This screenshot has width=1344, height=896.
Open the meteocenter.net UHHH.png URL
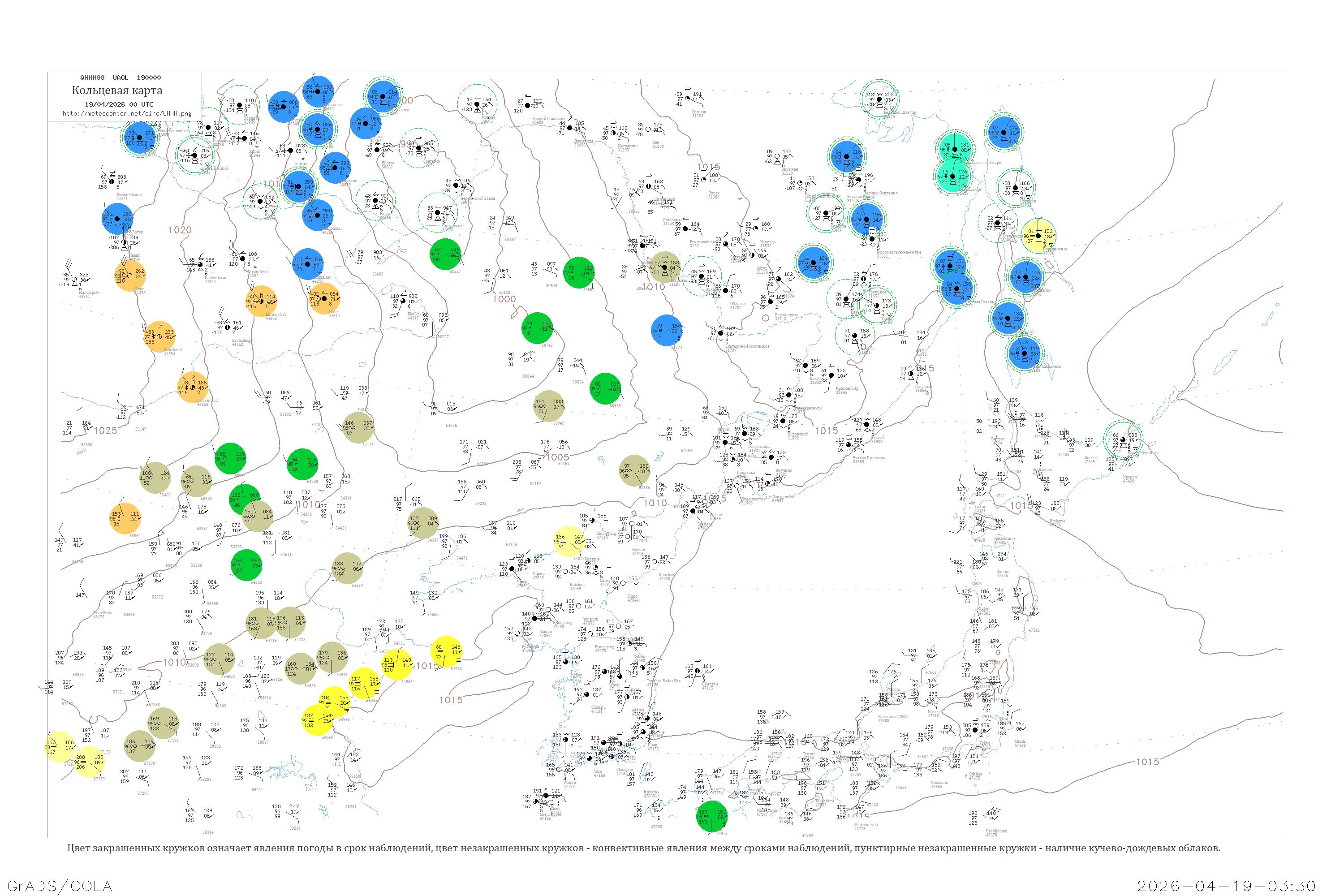(x=127, y=114)
